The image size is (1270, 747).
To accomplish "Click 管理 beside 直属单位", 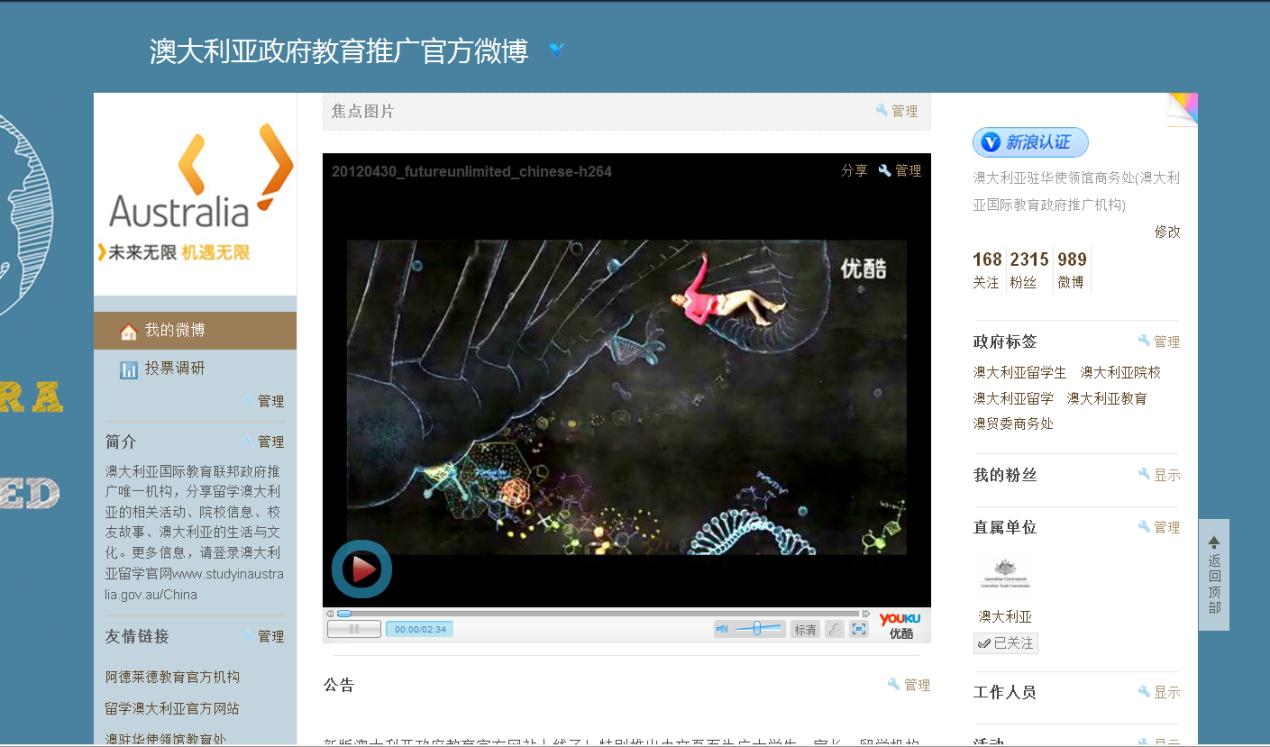I will point(1167,527).
